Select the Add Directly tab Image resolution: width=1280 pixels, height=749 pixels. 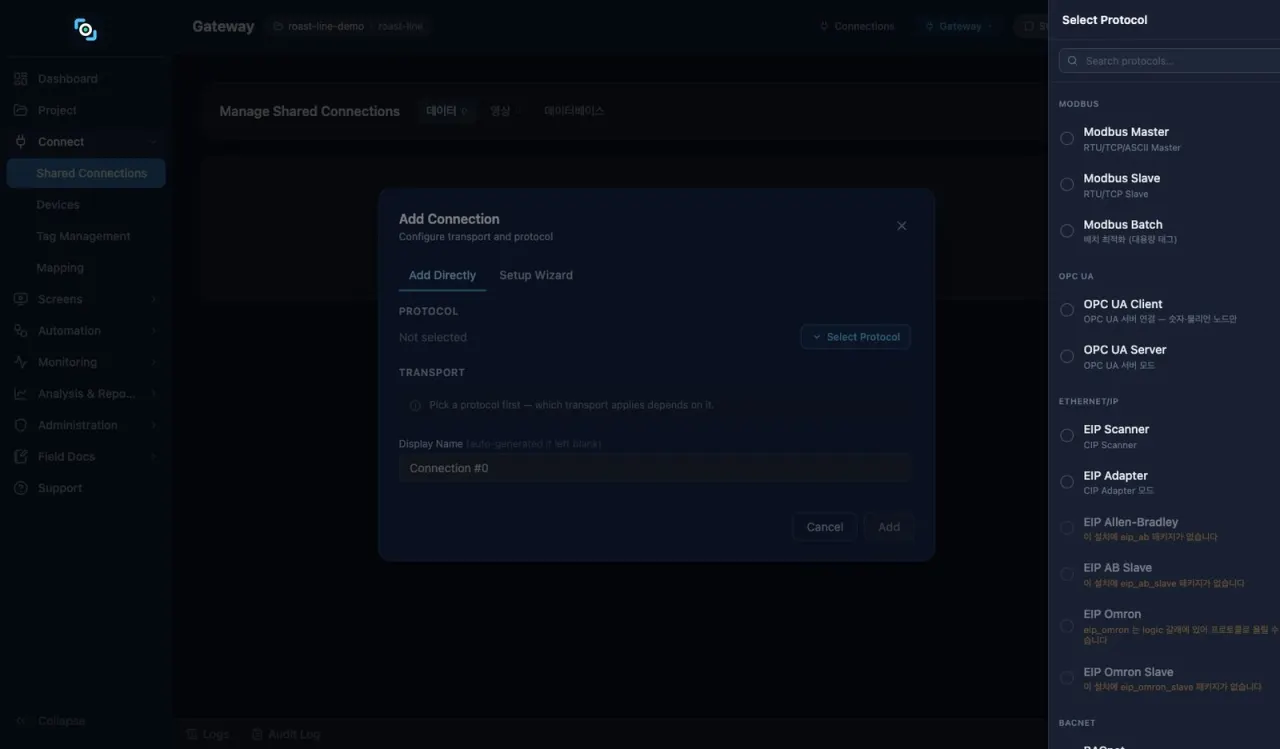coord(442,275)
